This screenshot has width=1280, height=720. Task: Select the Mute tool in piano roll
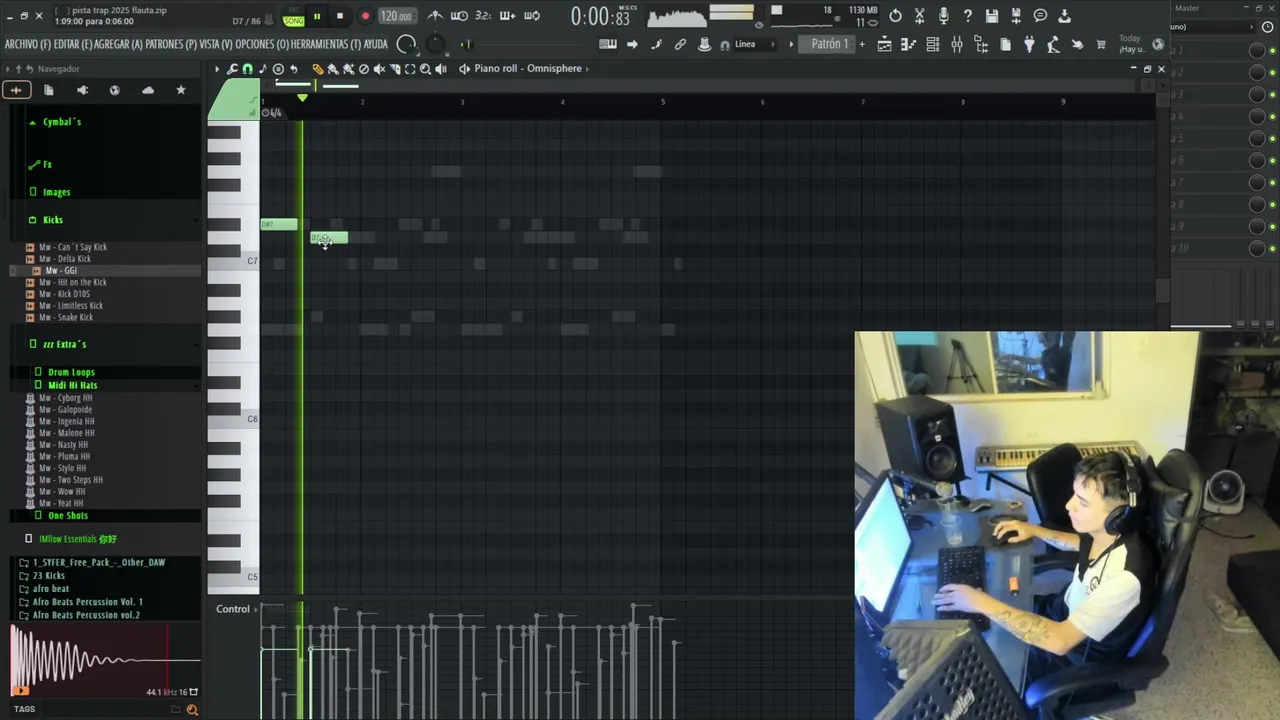tap(379, 69)
